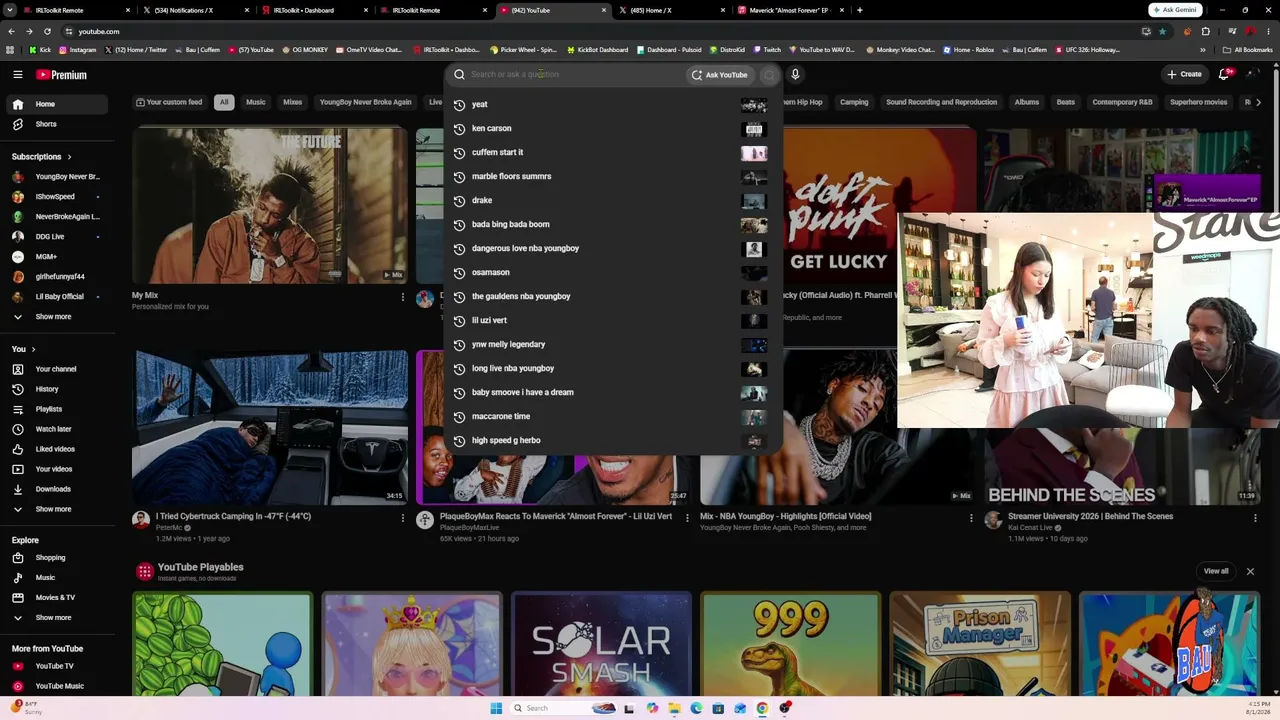Open options for the Cybertruck Camping video
This screenshot has width=1280, height=720.
pos(403,518)
